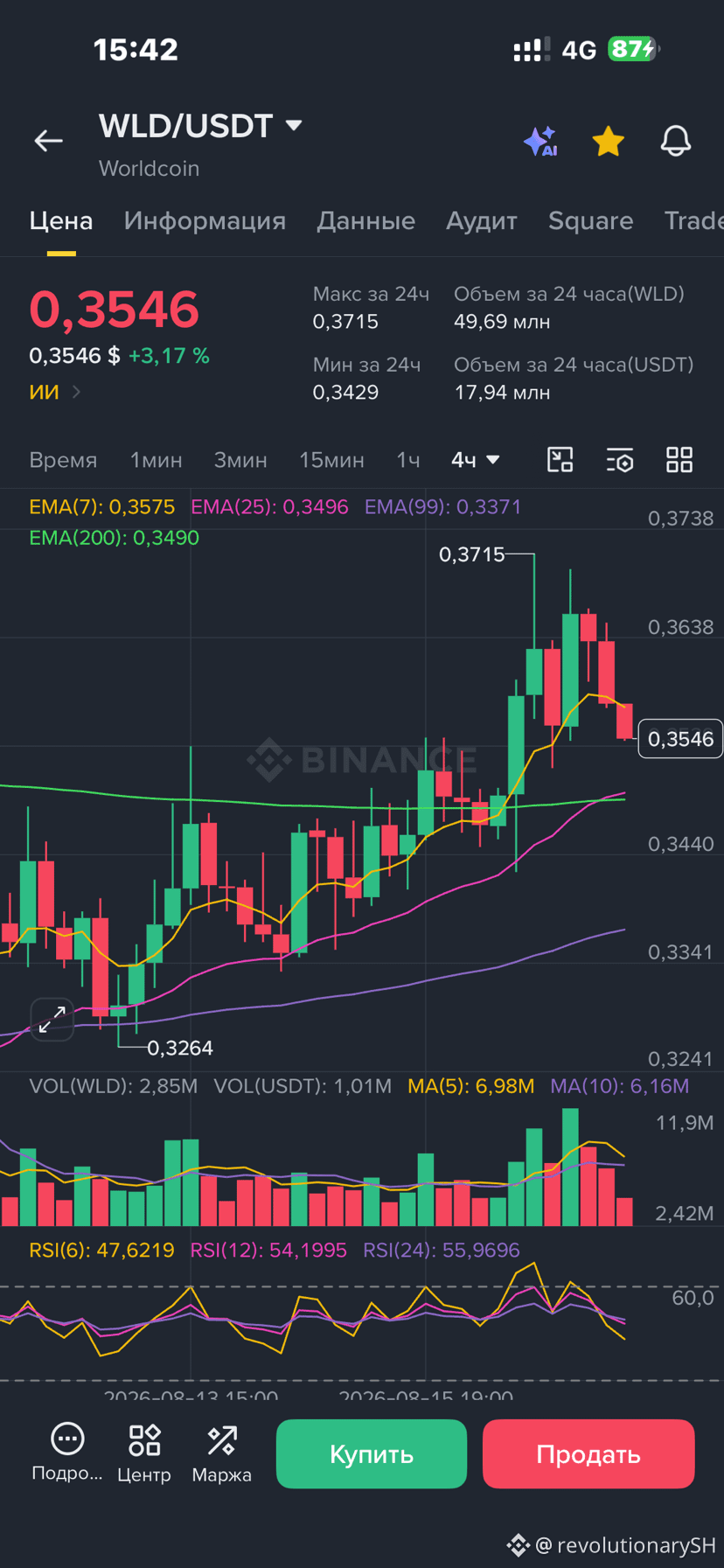
Task: Expand chart to fullscreen with arrows icon
Action: [x=52, y=1019]
